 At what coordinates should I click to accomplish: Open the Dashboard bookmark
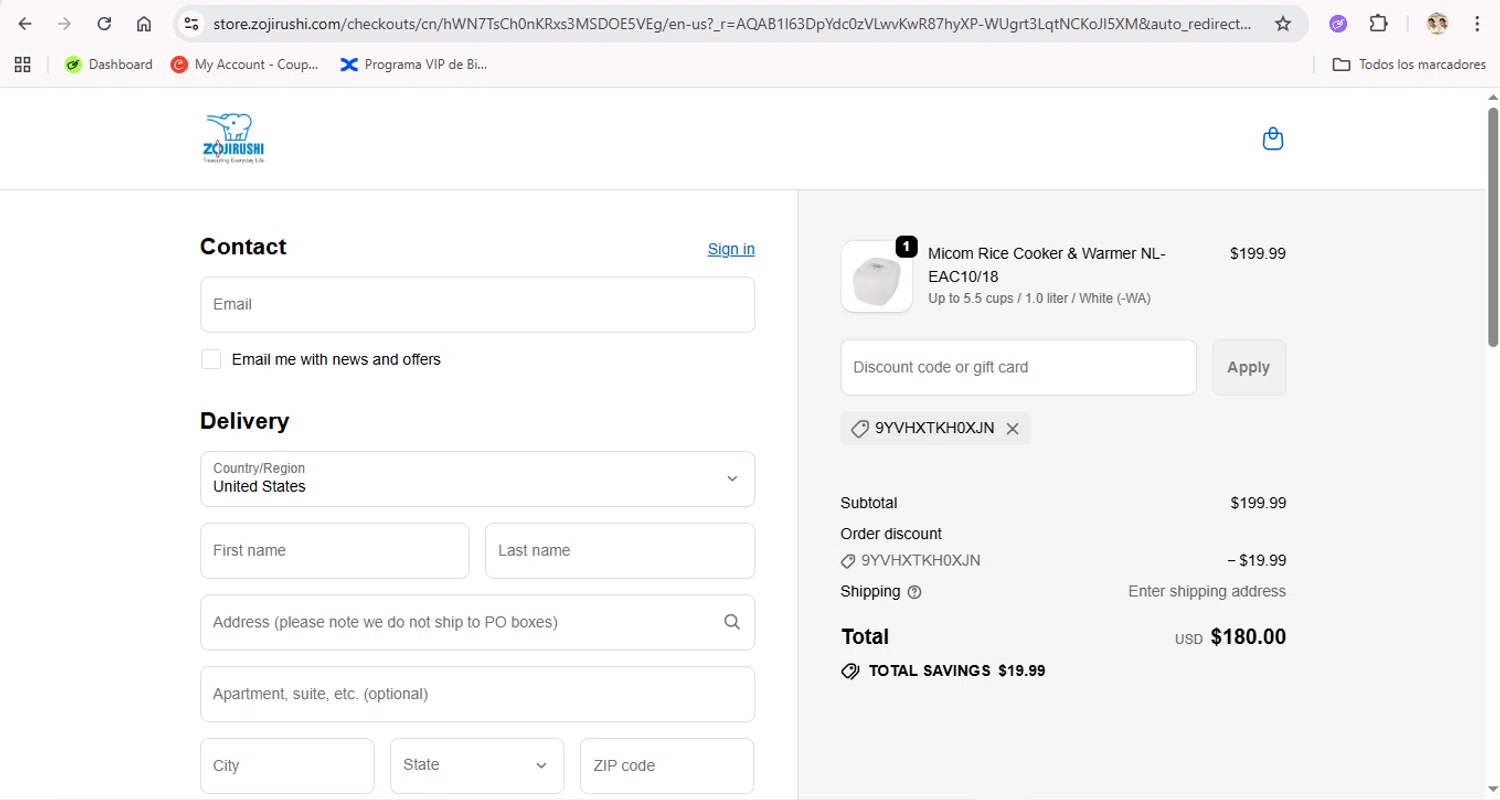pyautogui.click(x=108, y=64)
